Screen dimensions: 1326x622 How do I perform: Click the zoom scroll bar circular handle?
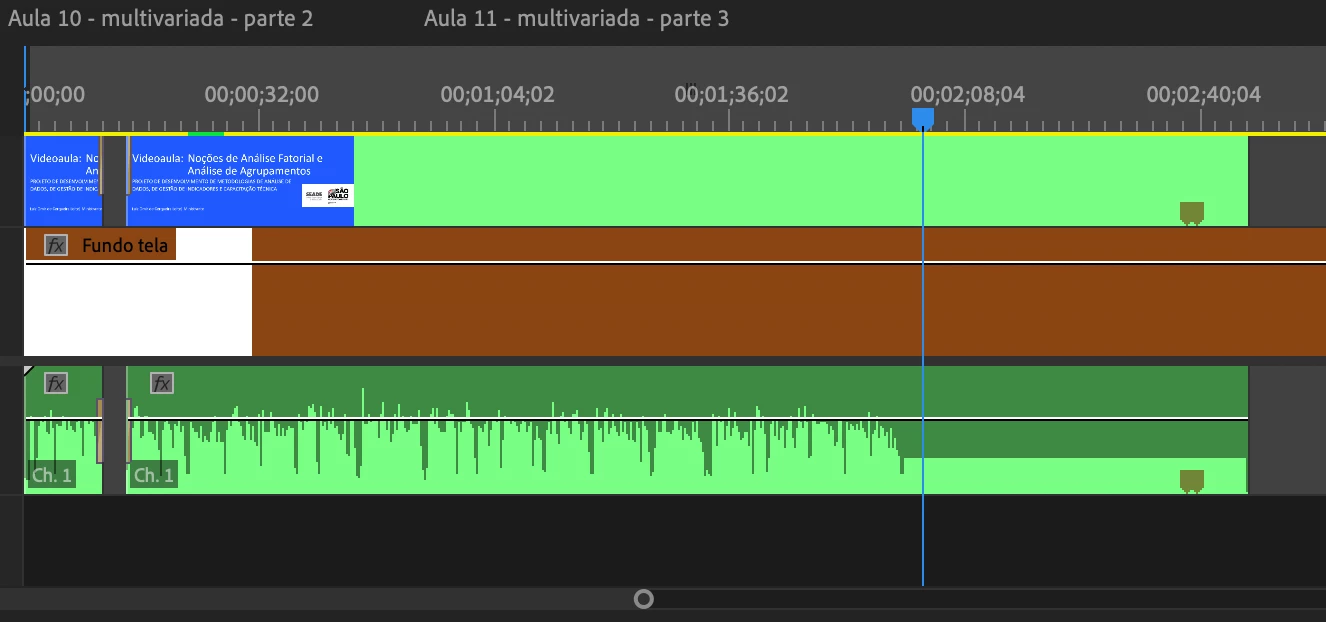tap(644, 599)
